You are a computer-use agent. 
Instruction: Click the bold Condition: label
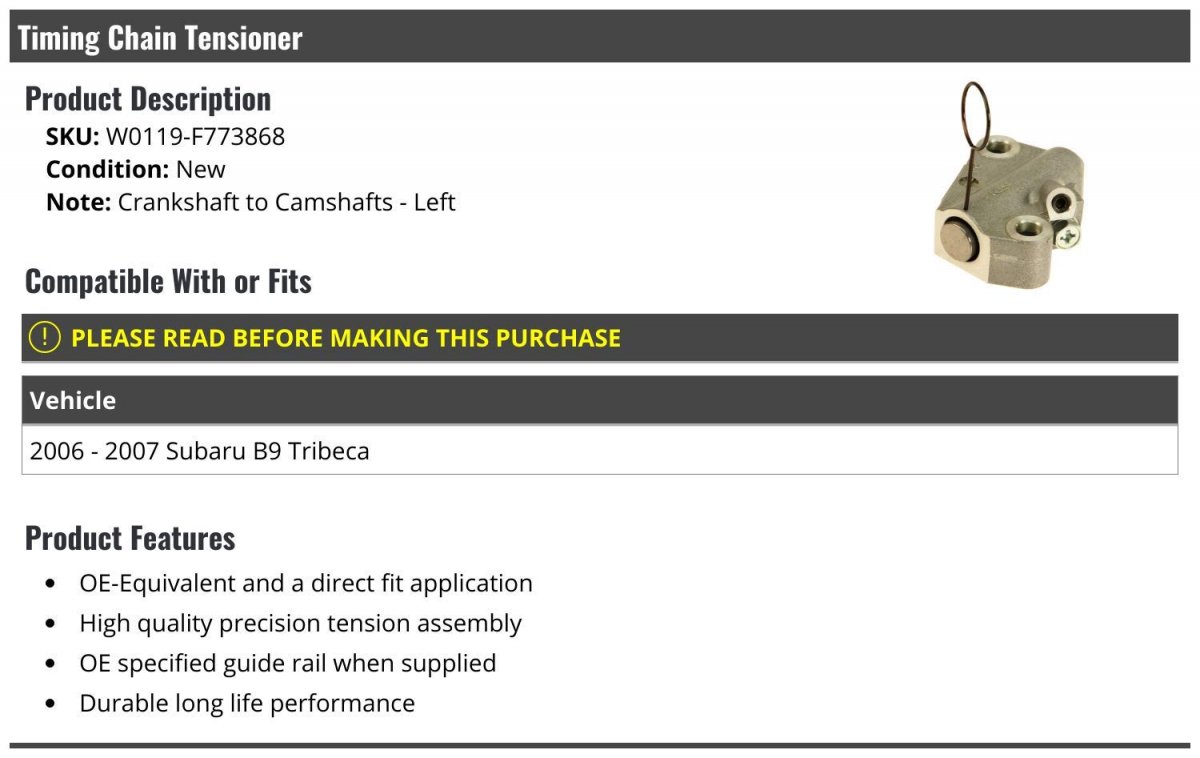[107, 169]
